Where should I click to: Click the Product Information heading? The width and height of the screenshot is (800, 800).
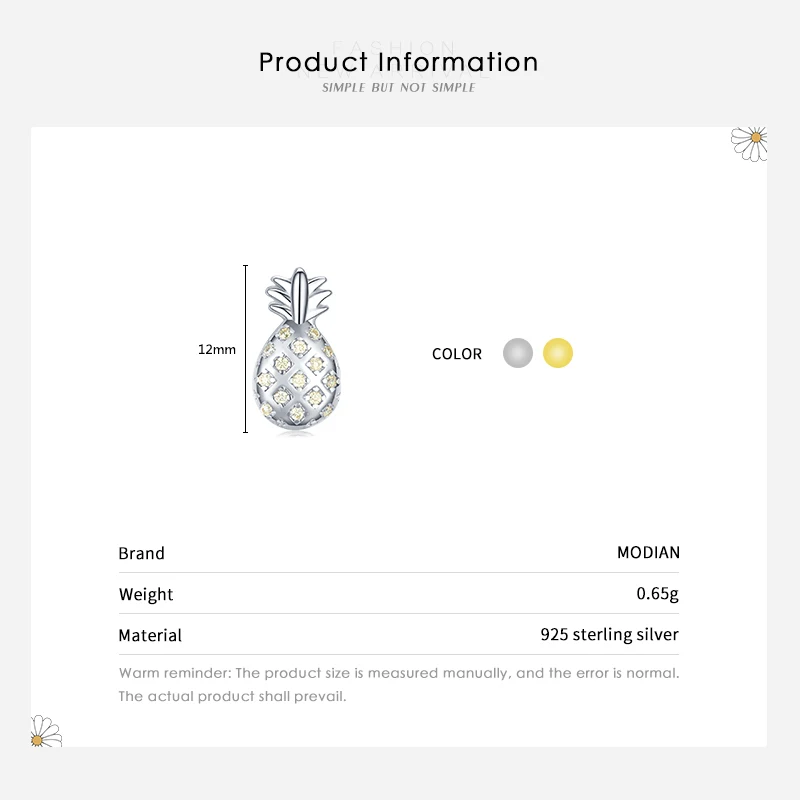398,62
